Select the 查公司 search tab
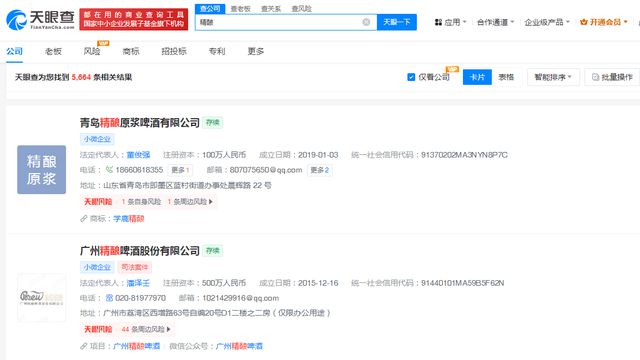Viewport: 640px width, 360px height. point(210,9)
